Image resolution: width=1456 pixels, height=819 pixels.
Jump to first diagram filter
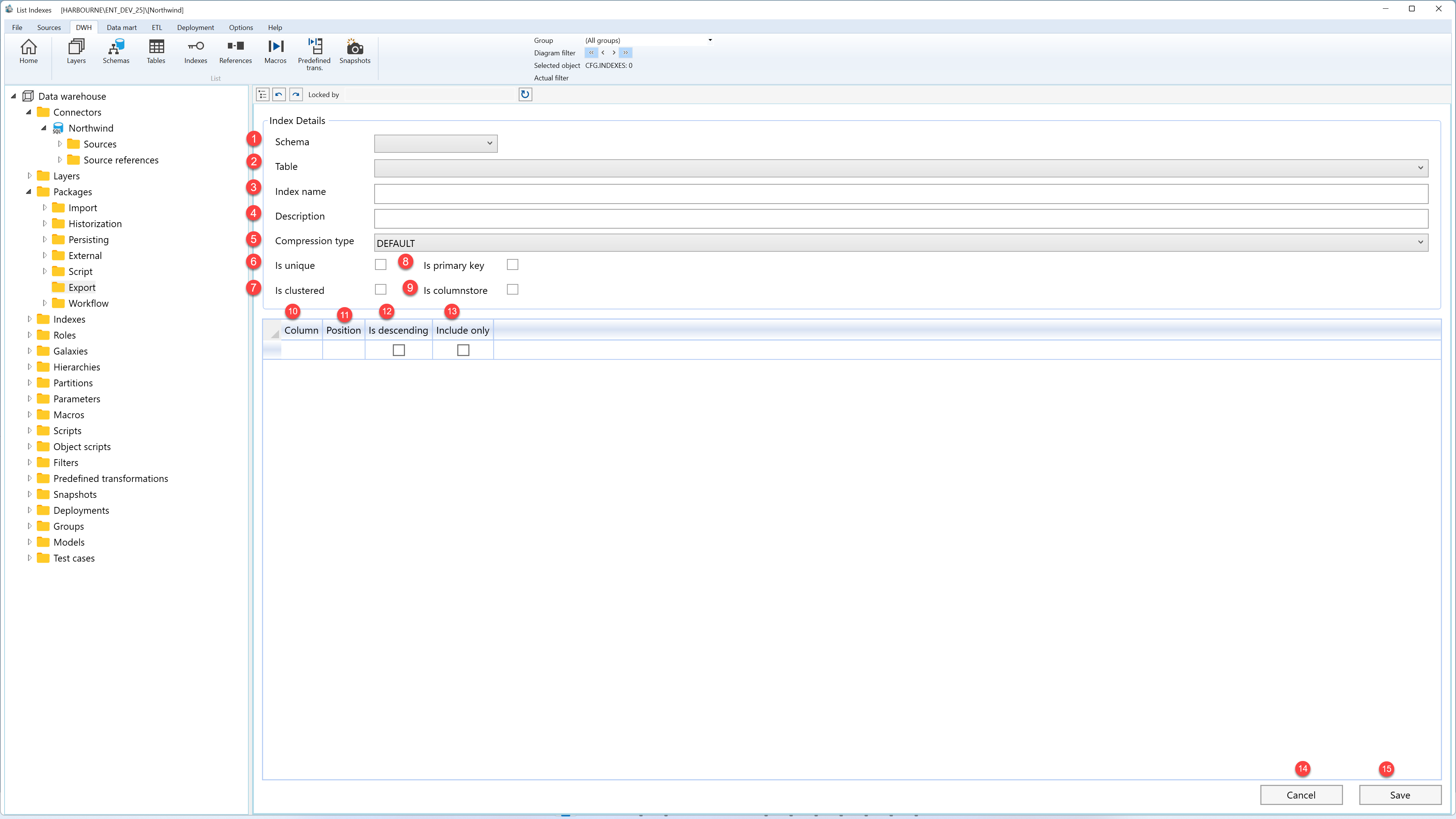point(591,53)
